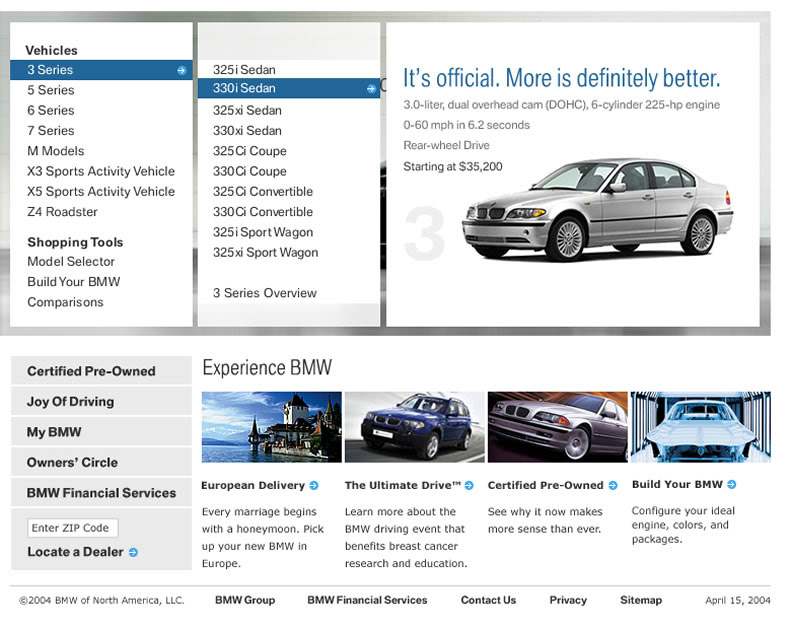Open Owners' Circle section
This screenshot has height=629, width=791.
click(101, 462)
